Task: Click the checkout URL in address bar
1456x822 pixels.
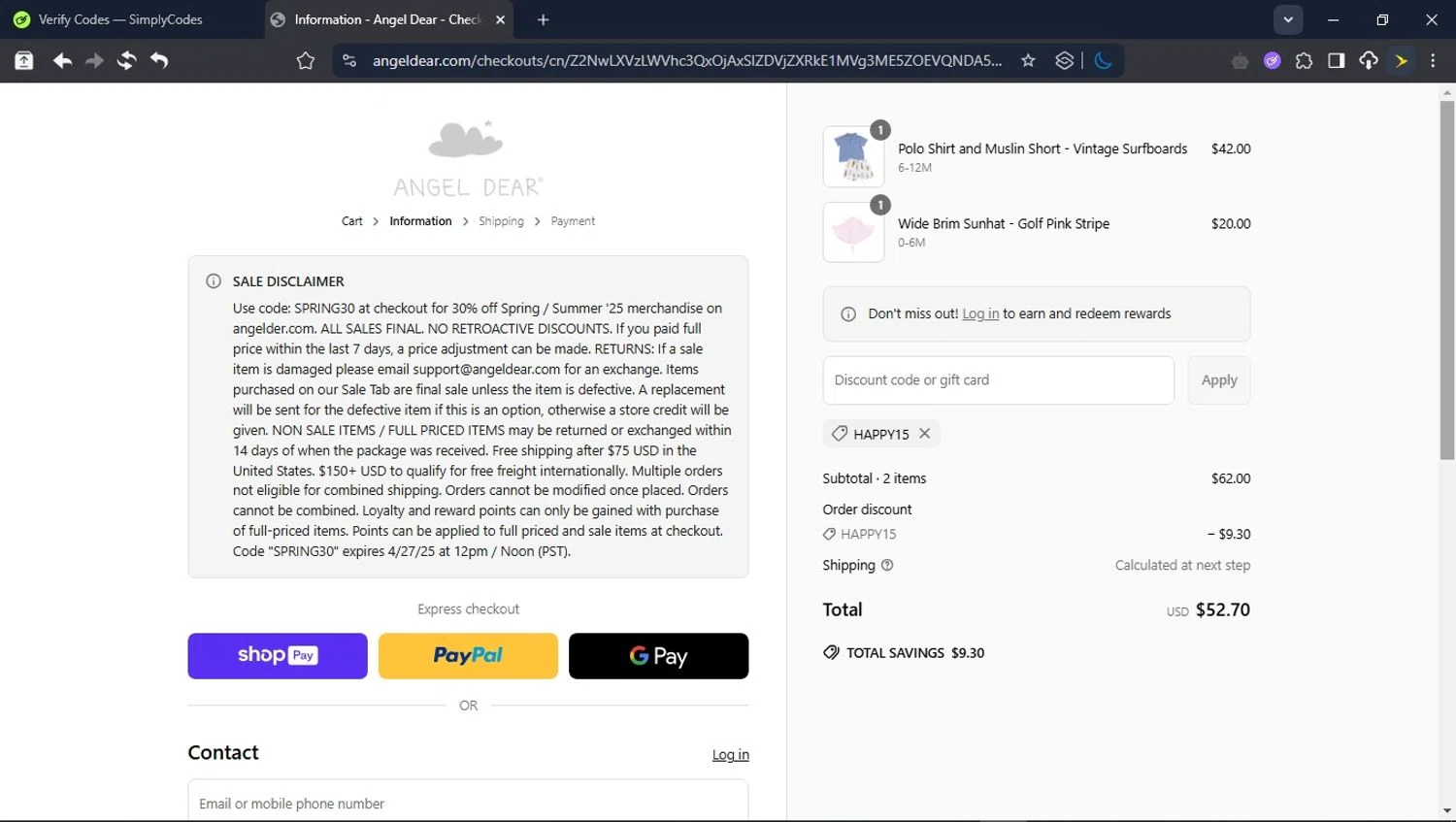Action: pyautogui.click(x=687, y=60)
